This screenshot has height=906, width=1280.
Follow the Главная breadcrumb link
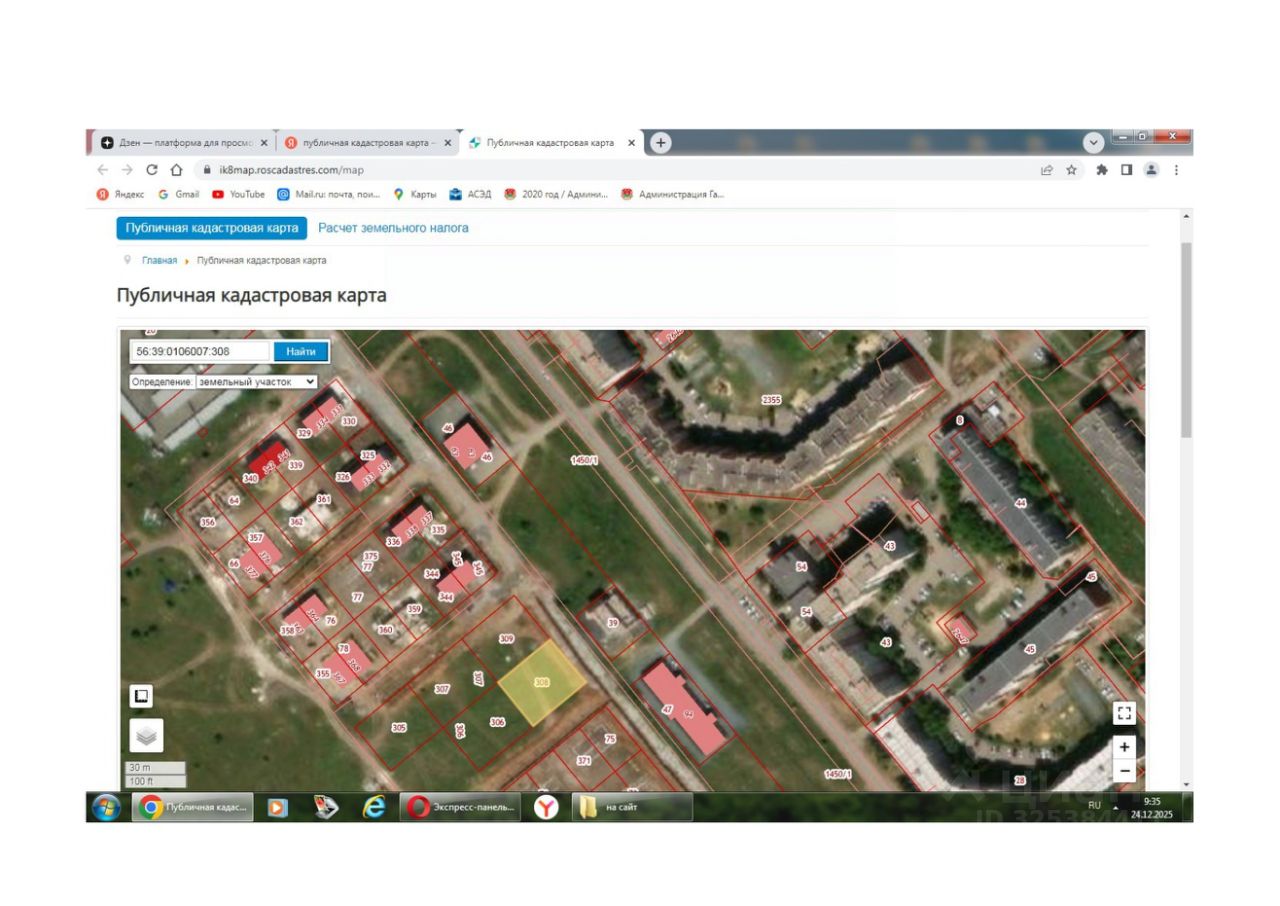tap(159, 260)
